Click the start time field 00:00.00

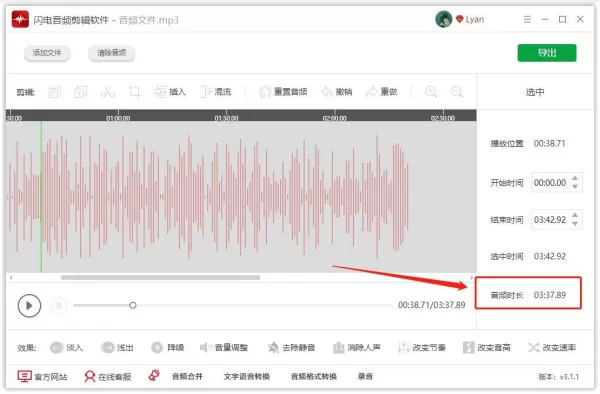click(550, 182)
